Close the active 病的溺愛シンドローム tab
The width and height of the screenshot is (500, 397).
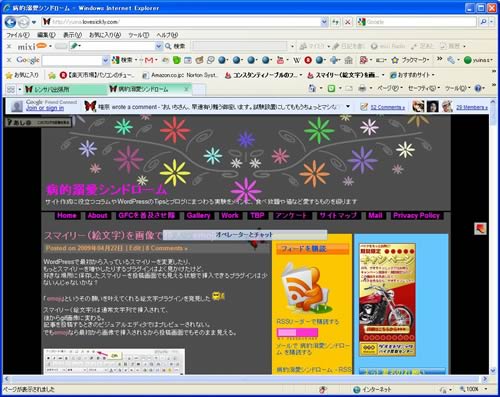click(187, 89)
